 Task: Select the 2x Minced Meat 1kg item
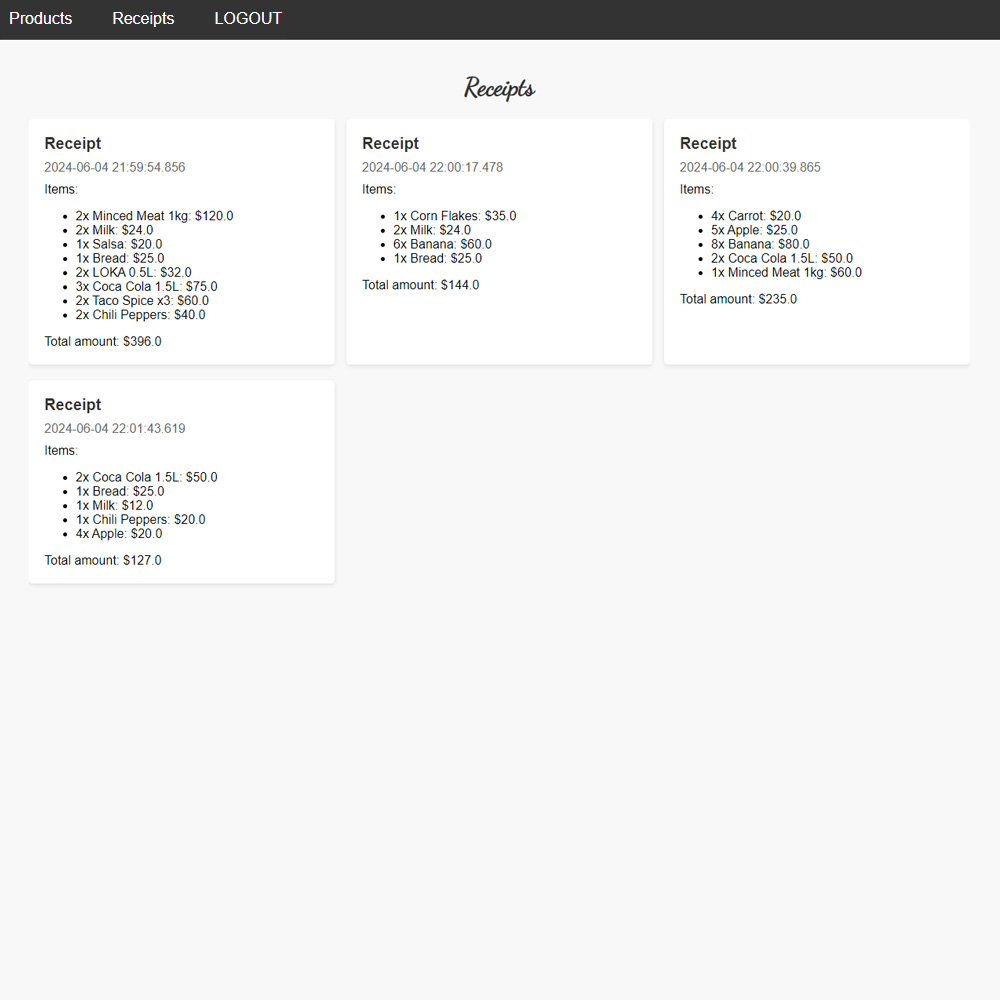[x=154, y=216]
